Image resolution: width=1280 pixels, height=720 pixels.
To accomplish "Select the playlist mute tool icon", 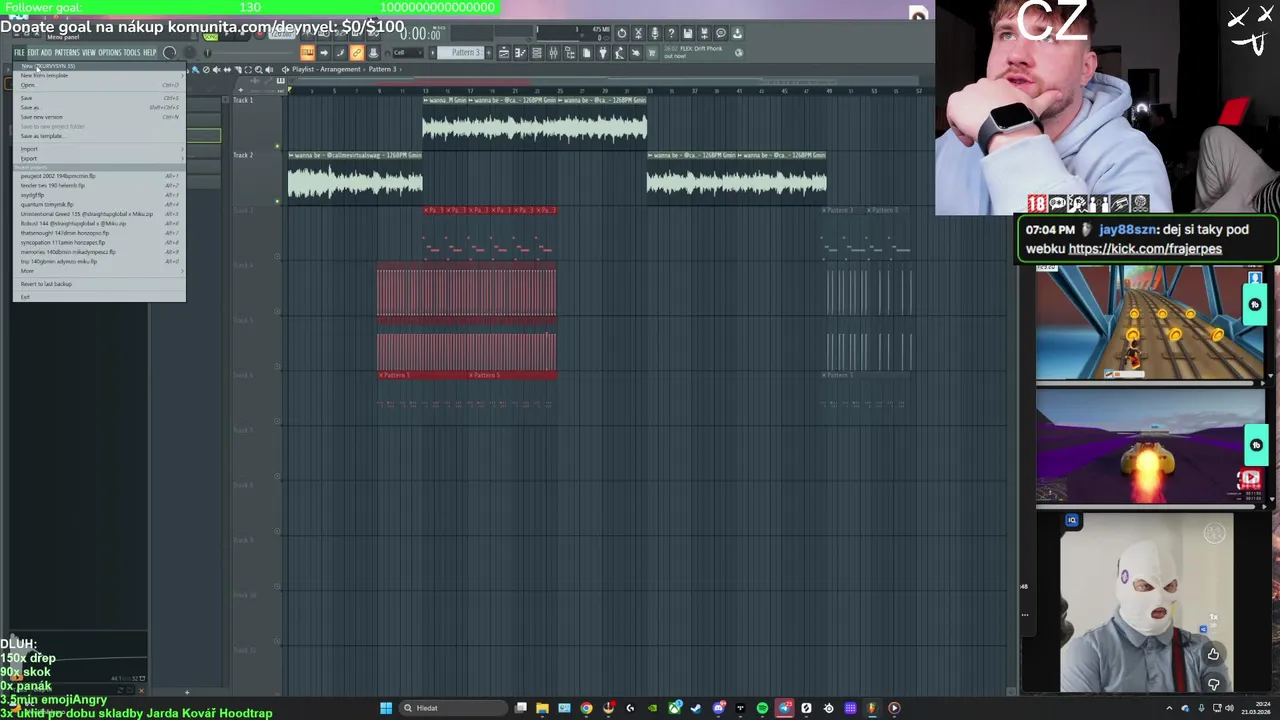I will click(217, 70).
